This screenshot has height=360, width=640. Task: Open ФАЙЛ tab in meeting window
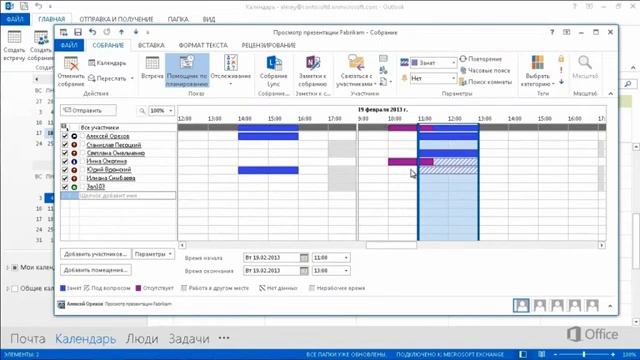(x=69, y=45)
